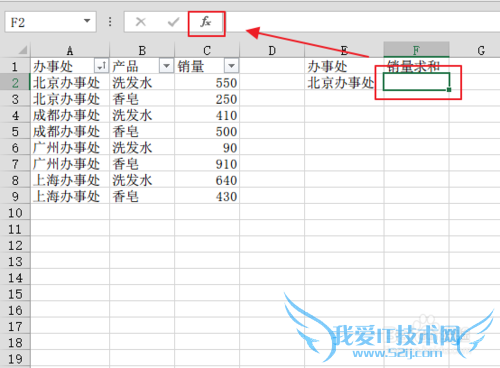Click the formula bar options dots
This screenshot has width=500, height=368.
(110, 22)
